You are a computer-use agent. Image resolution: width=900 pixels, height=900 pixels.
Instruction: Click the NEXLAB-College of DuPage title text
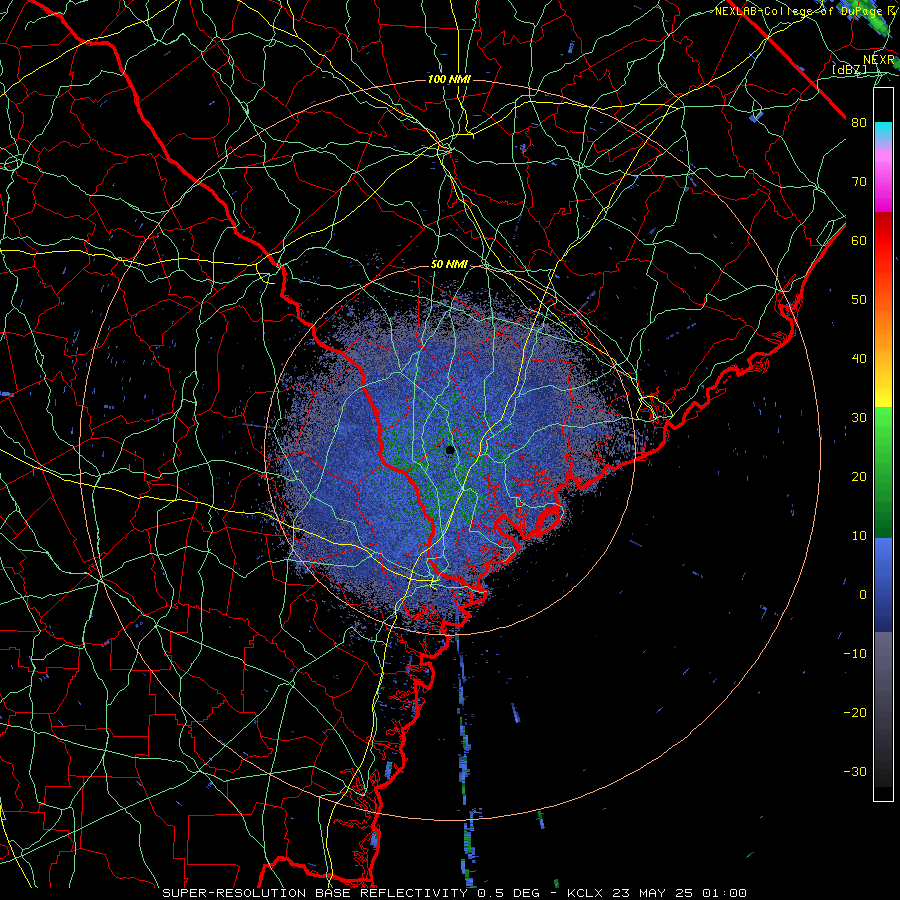tap(798, 11)
